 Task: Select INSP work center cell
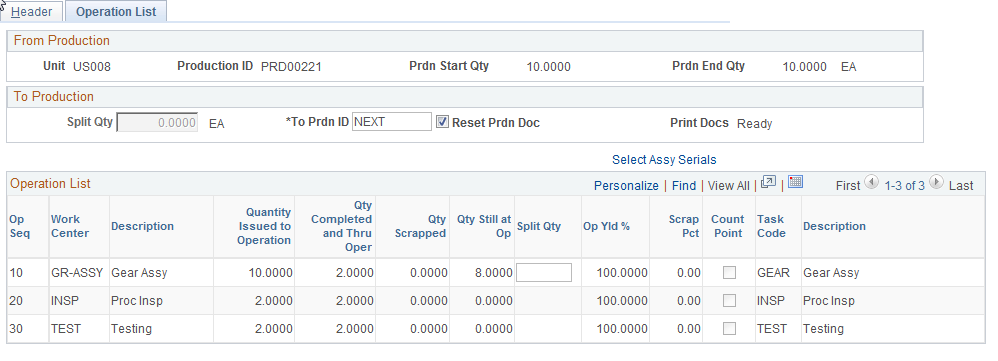coord(65,301)
